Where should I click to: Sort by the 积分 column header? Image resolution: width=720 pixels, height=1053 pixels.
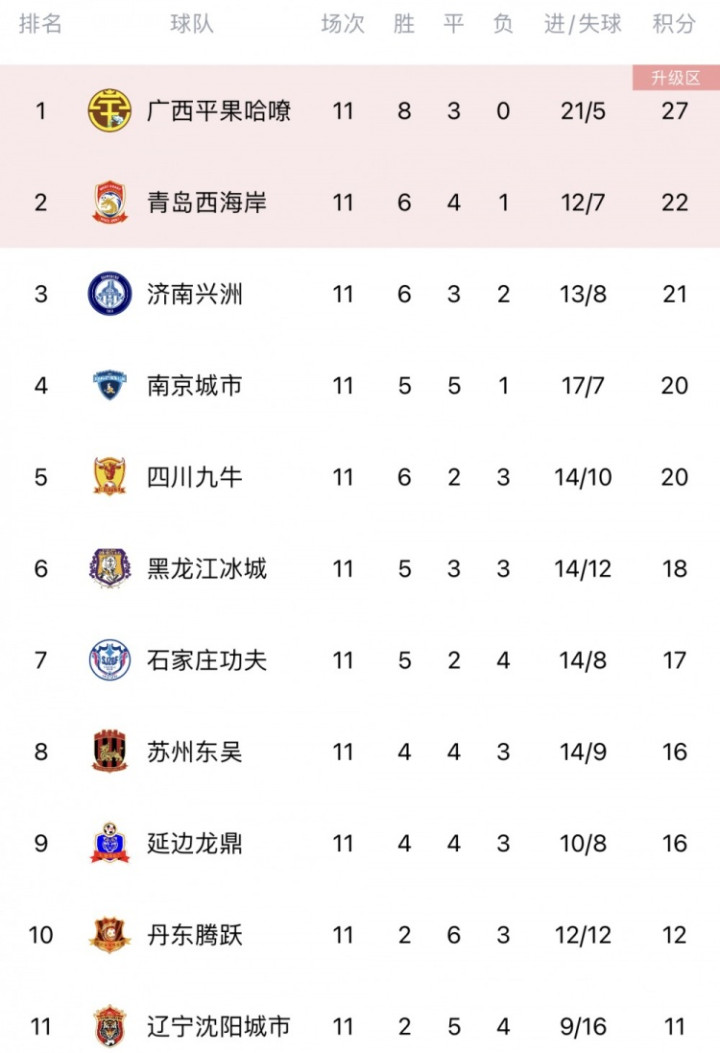coord(674,24)
